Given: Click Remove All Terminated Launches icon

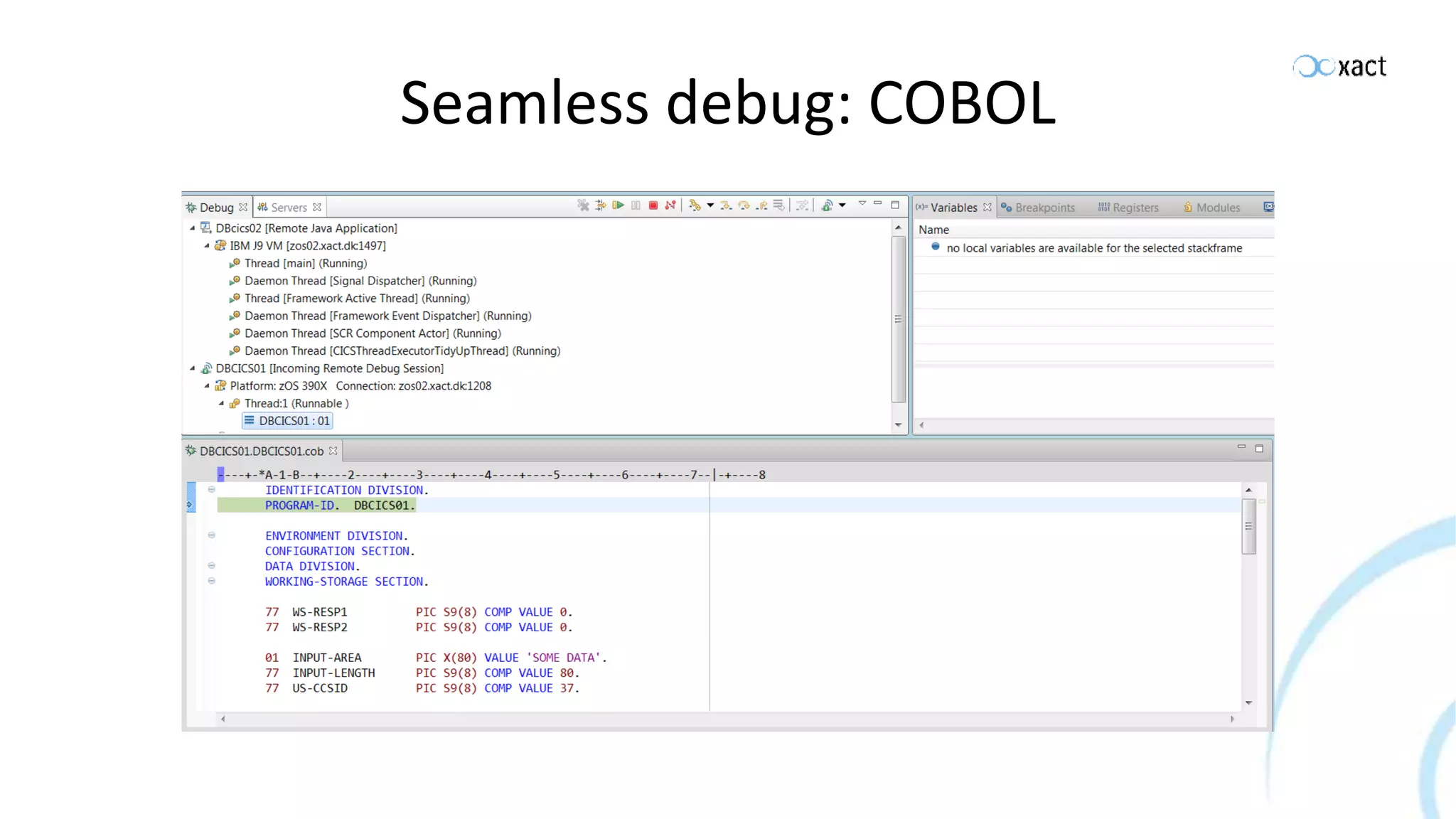Looking at the screenshot, I should click(583, 205).
